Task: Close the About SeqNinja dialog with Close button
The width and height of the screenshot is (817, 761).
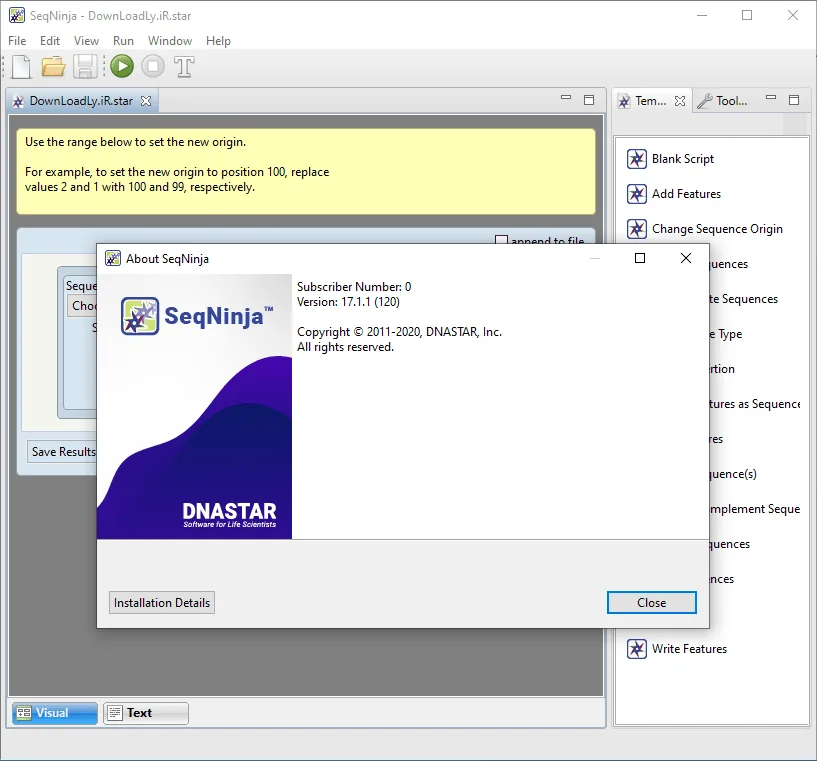Action: [x=651, y=603]
